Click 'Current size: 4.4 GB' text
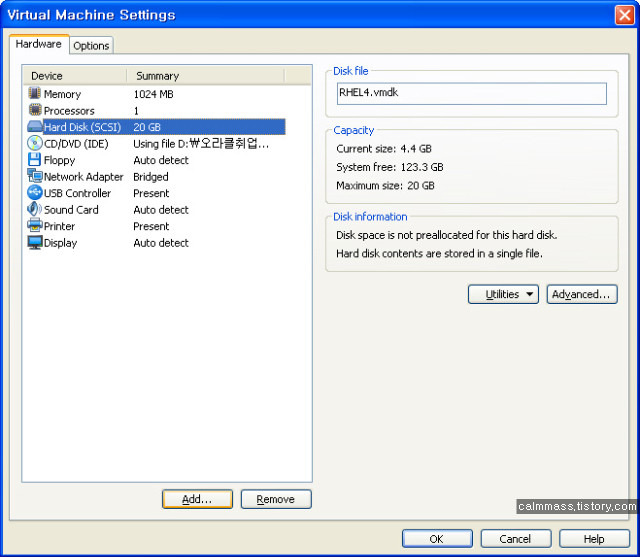Screen dimensions: 640x557 coord(384,149)
